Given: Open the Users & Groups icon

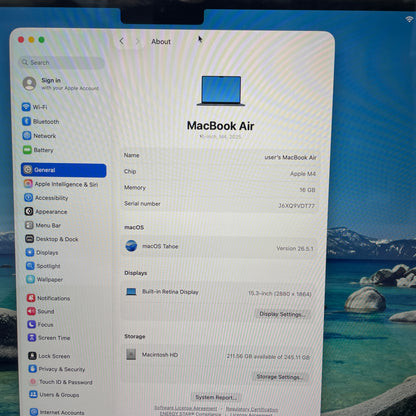Looking at the screenshot, I should [x=33, y=395].
